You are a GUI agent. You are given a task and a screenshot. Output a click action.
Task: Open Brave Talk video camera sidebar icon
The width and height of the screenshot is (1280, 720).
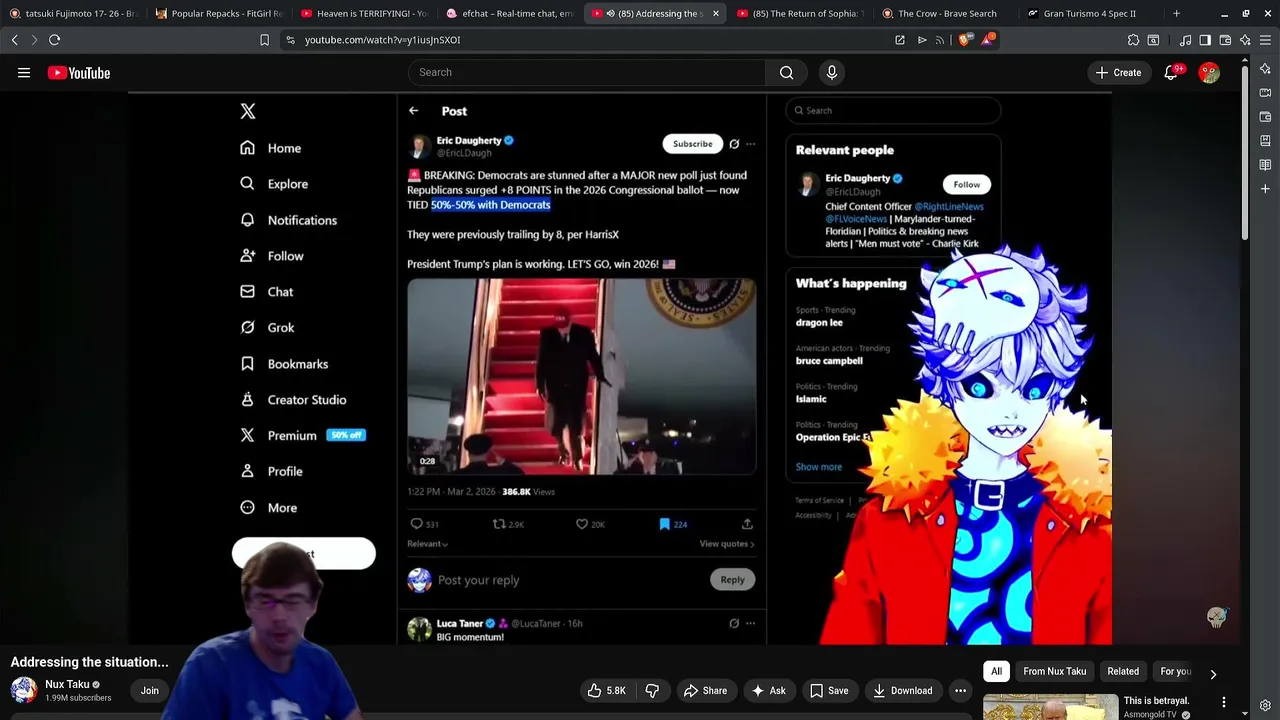coord(1265,92)
